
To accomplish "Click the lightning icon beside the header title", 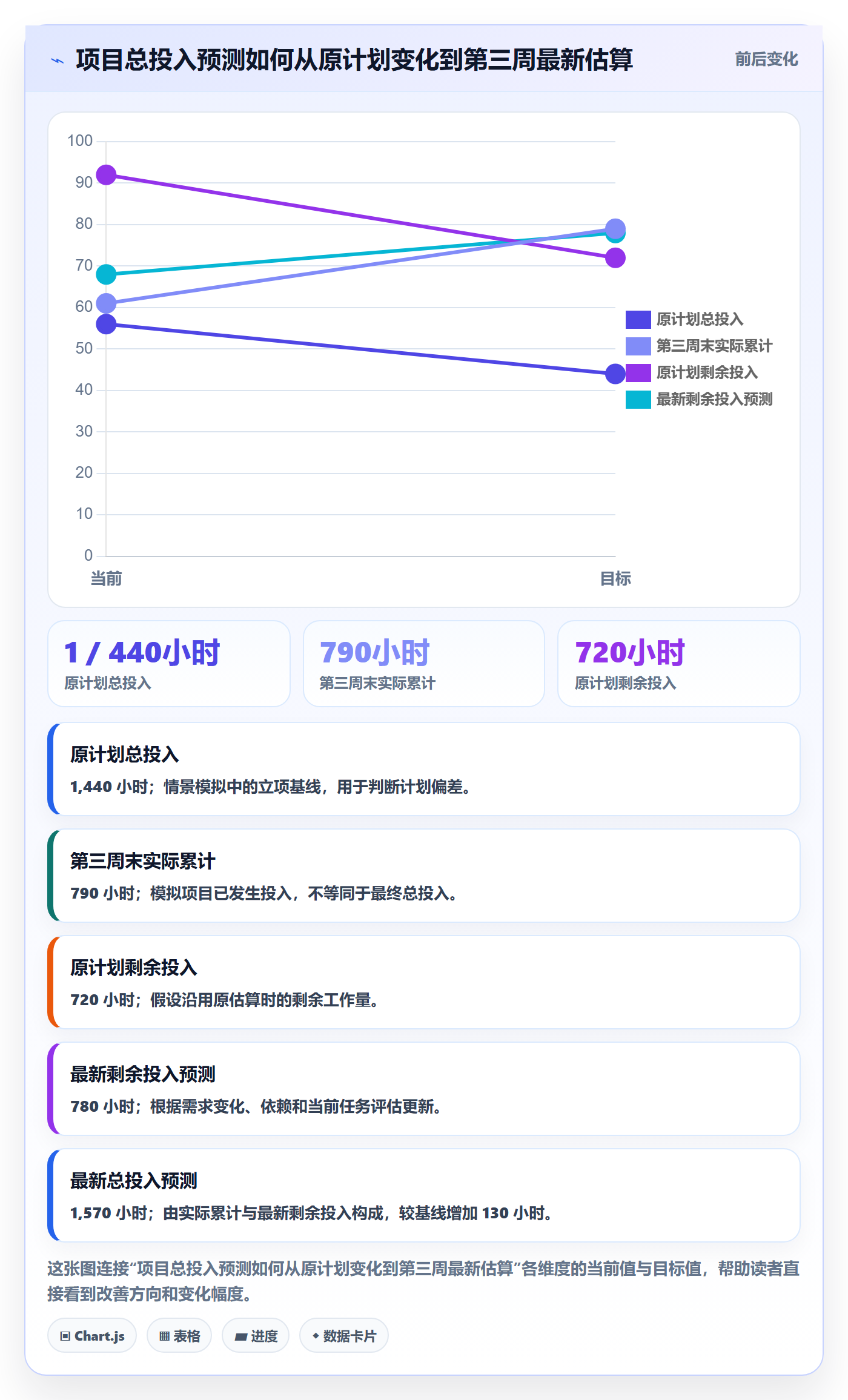I will click(x=58, y=61).
